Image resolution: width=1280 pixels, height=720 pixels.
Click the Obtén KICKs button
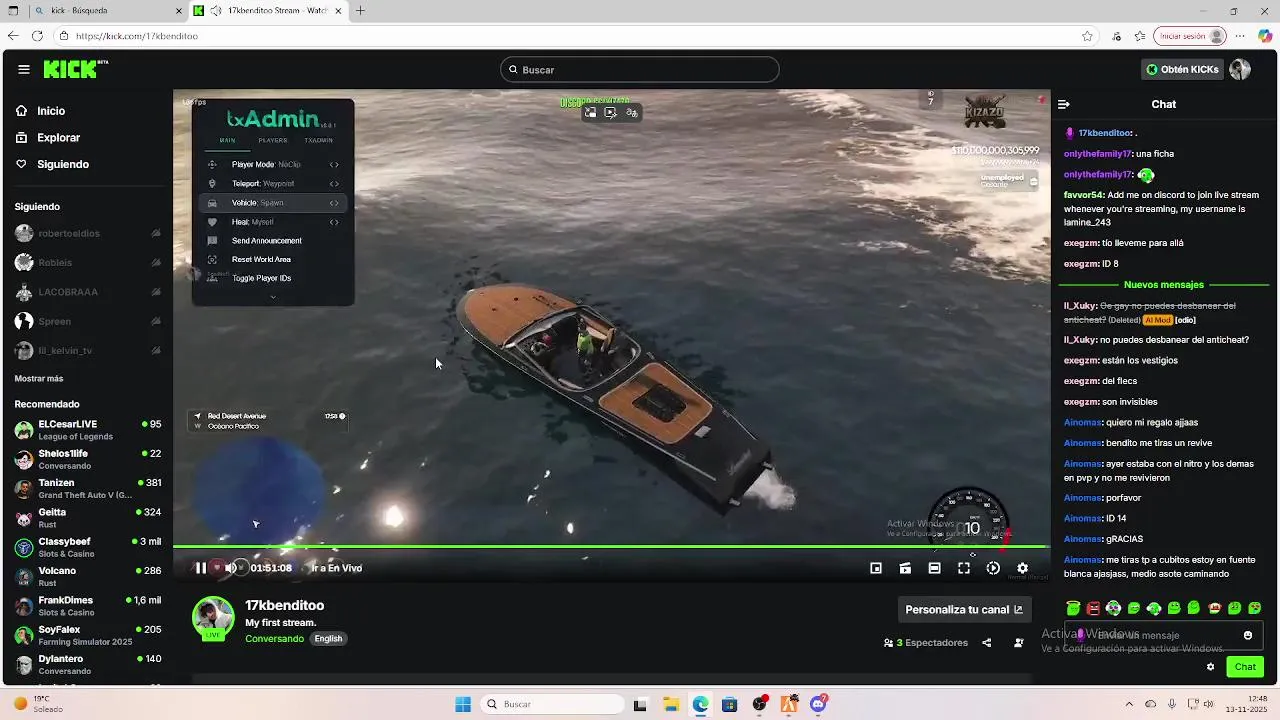point(1183,69)
